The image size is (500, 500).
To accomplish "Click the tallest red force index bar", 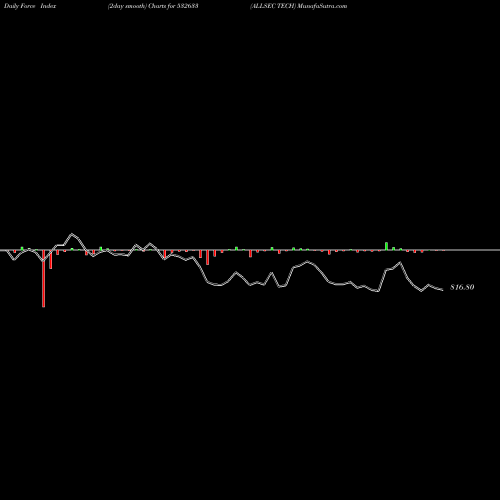I will [x=44, y=278].
